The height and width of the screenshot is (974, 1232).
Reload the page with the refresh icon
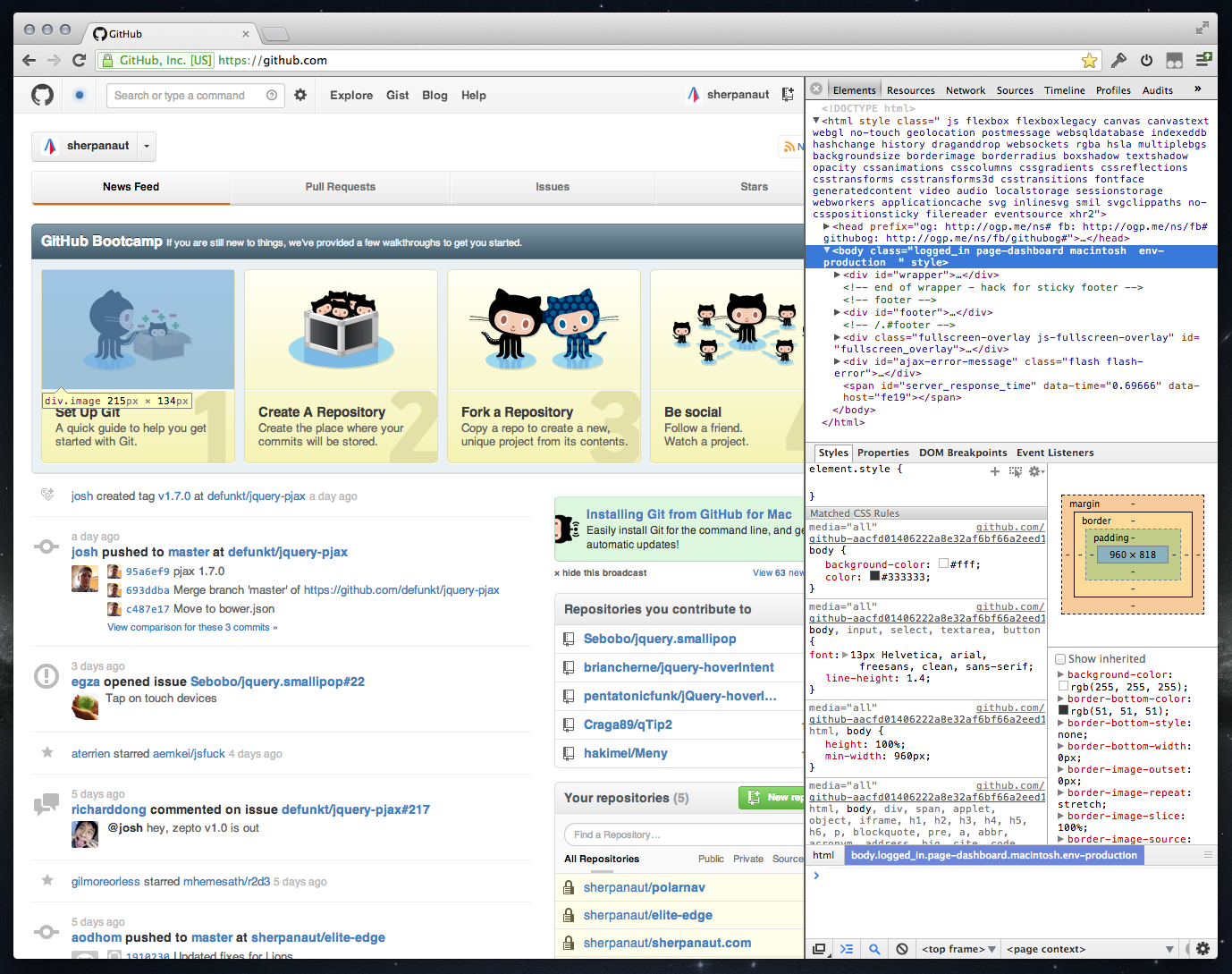pyautogui.click(x=79, y=60)
